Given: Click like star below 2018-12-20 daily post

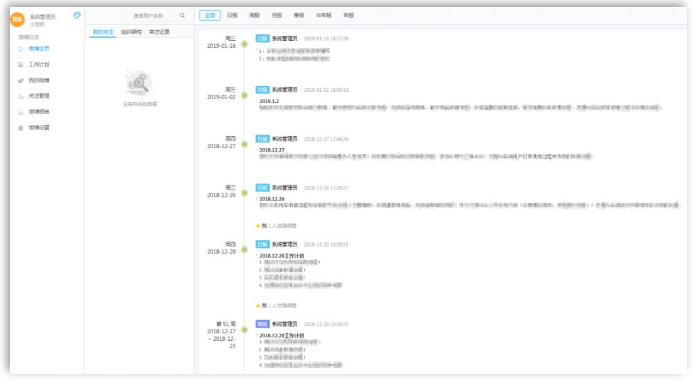Looking at the screenshot, I should 258,306.
